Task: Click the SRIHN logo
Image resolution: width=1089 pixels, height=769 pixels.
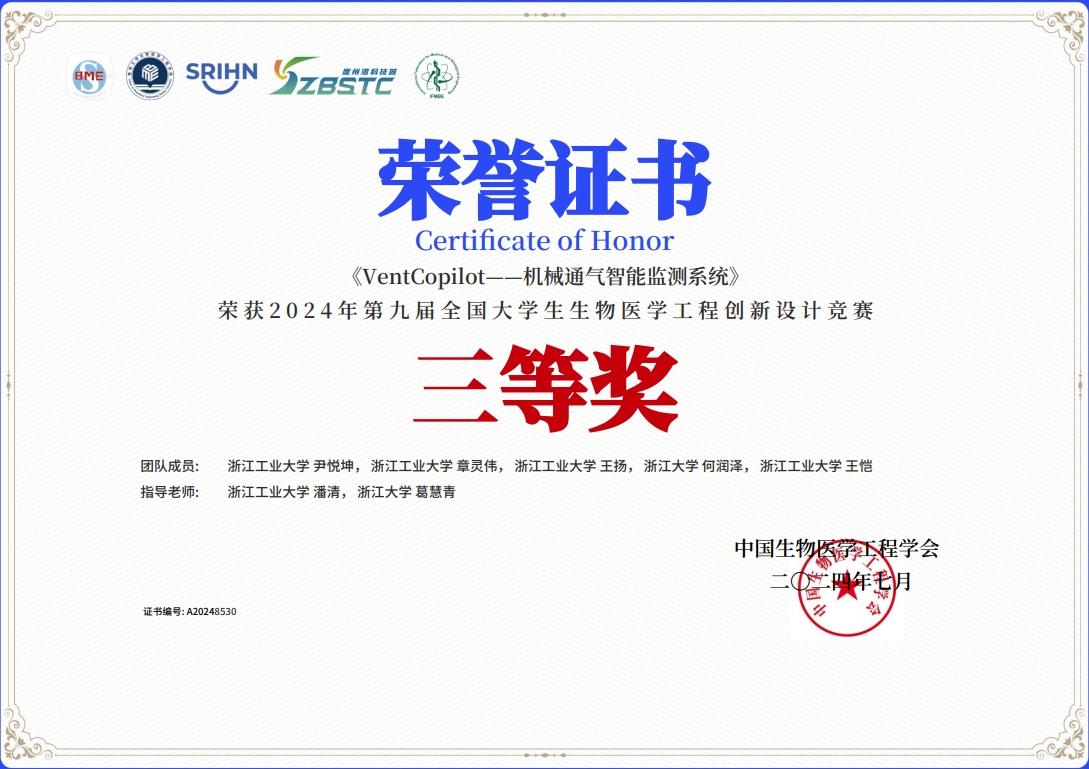Action: point(221,75)
